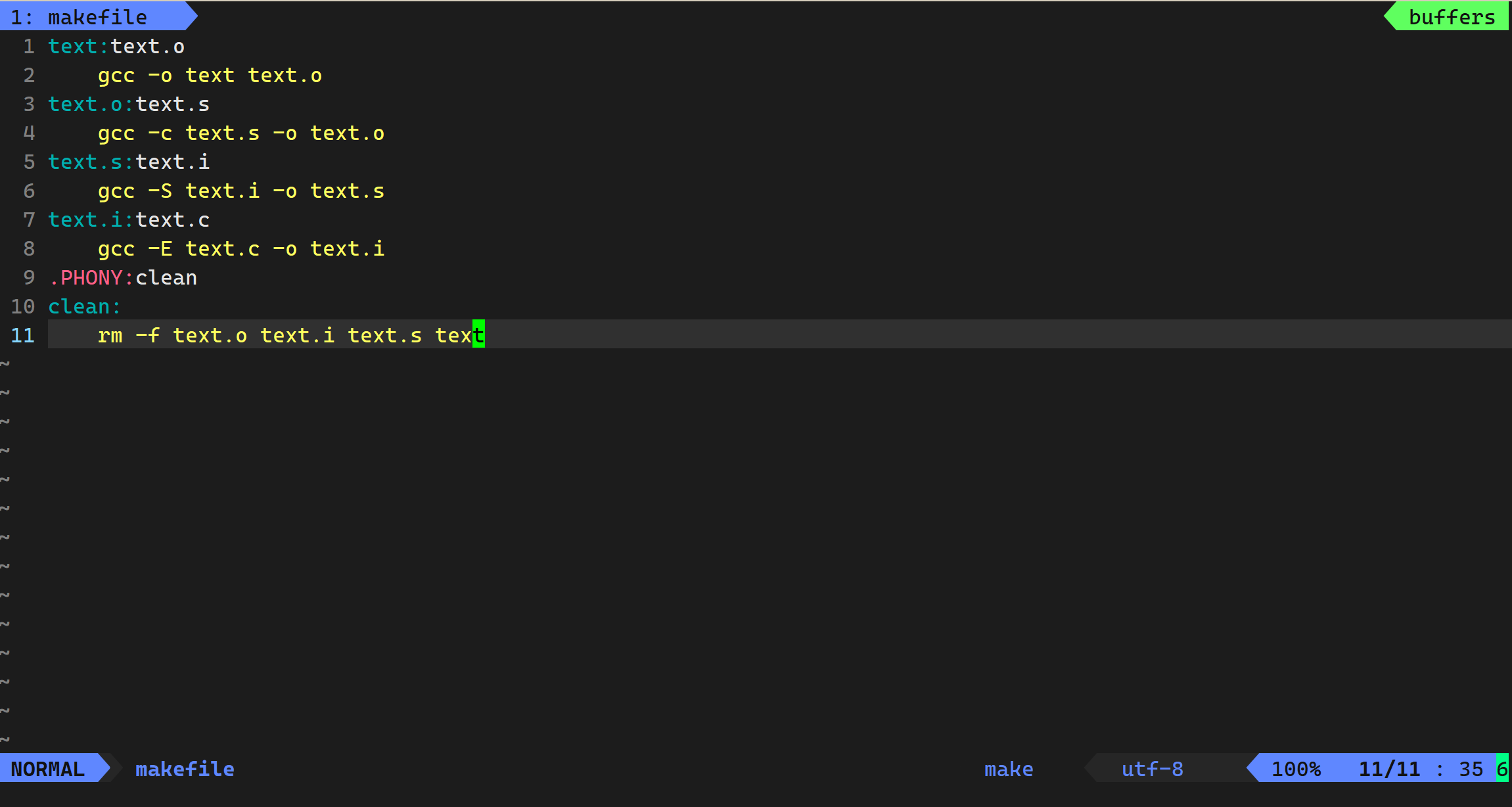
Task: Place cursor on 'text:' target in line 1
Action: click(78, 46)
